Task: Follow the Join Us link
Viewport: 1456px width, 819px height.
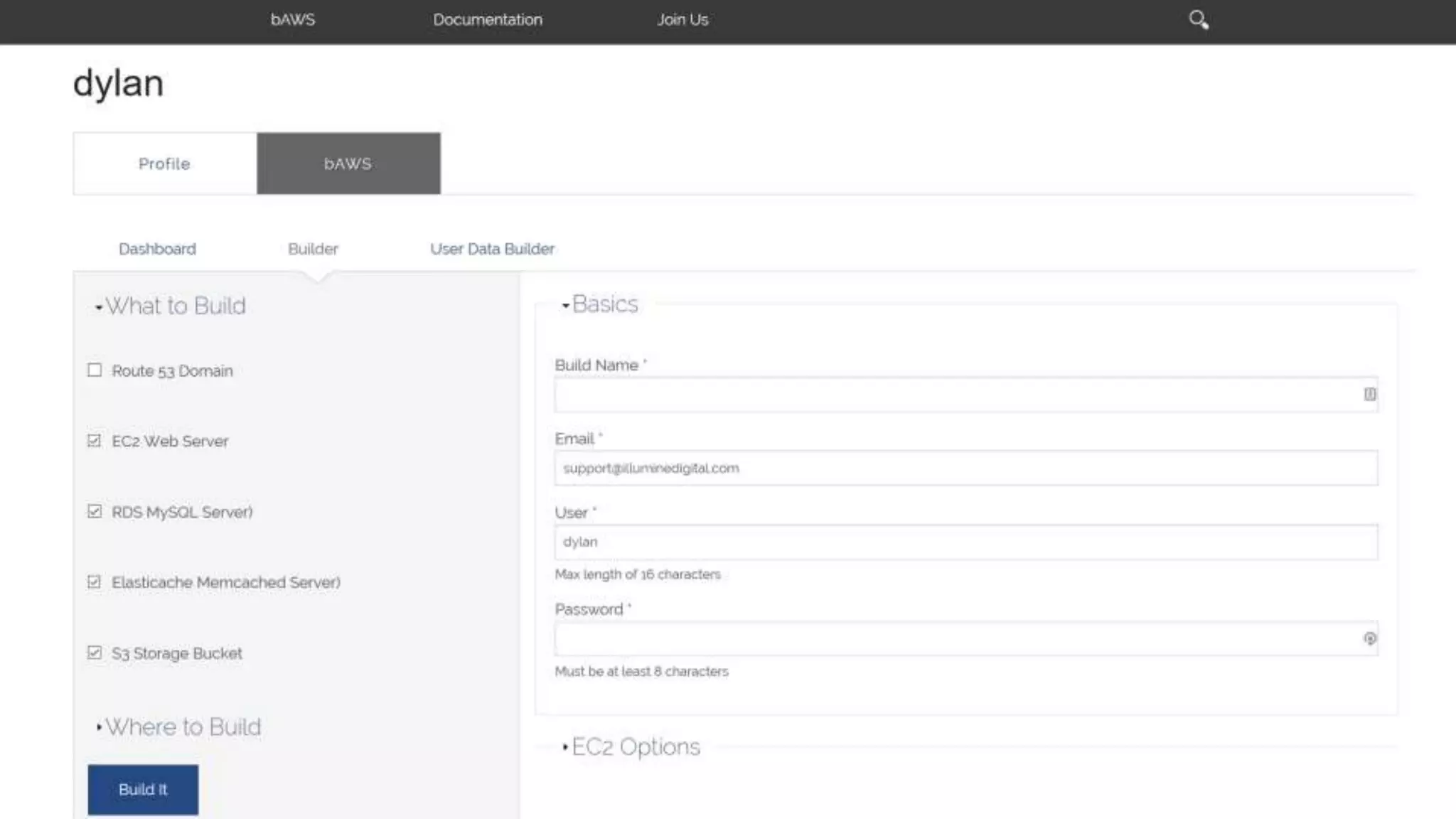Action: coord(682,20)
